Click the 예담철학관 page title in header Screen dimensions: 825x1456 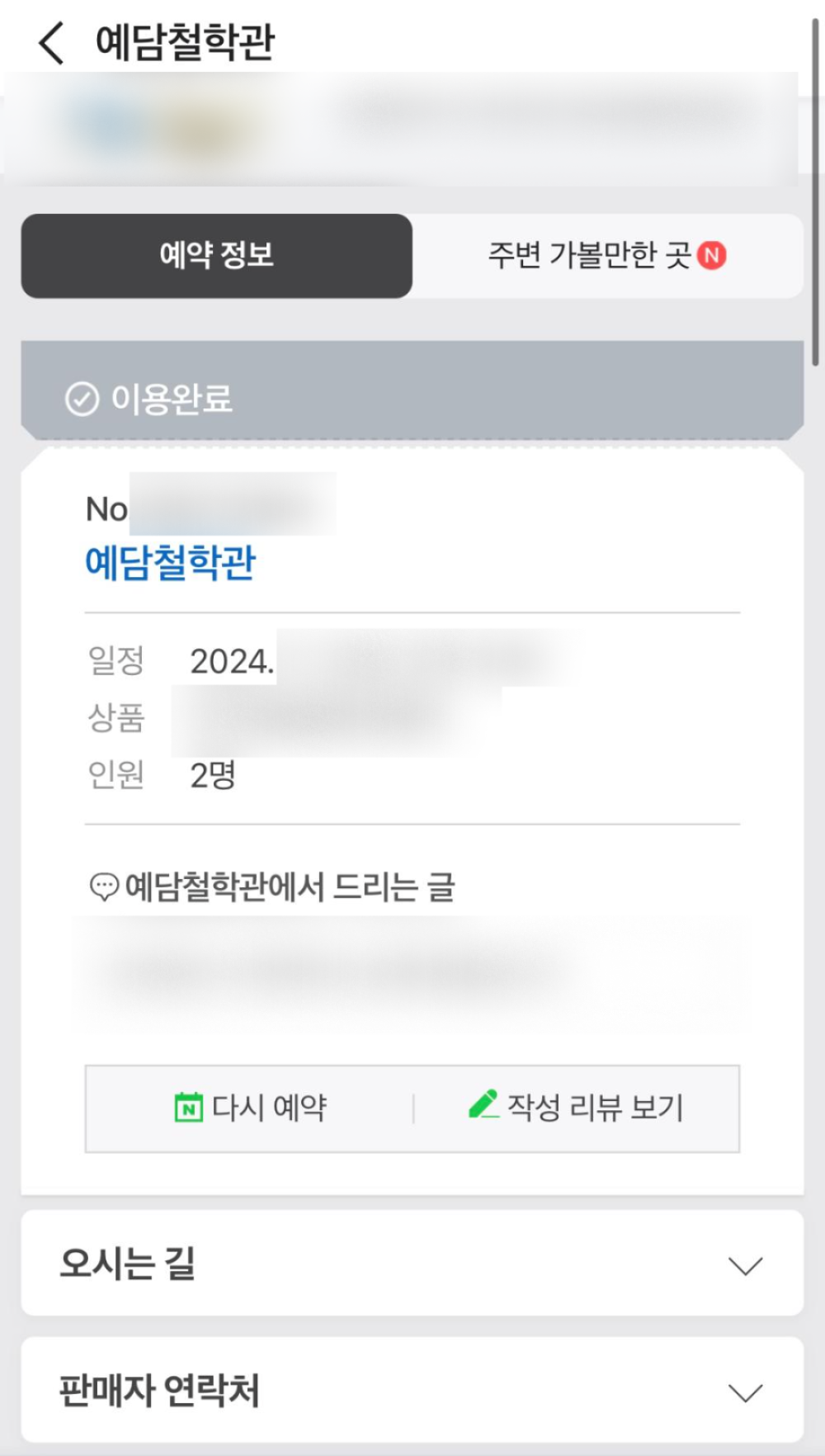[185, 42]
